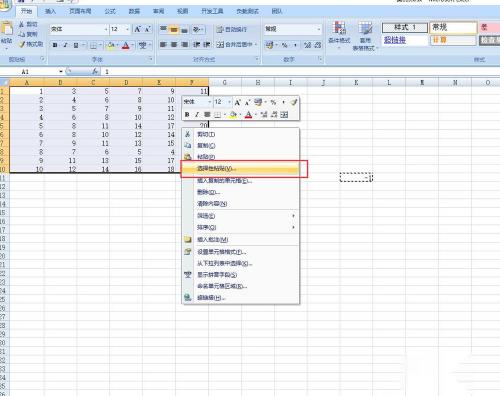Toggle Bold in the ribbon font group
The height and width of the screenshot is (396, 500).
pyautogui.click(x=55, y=45)
